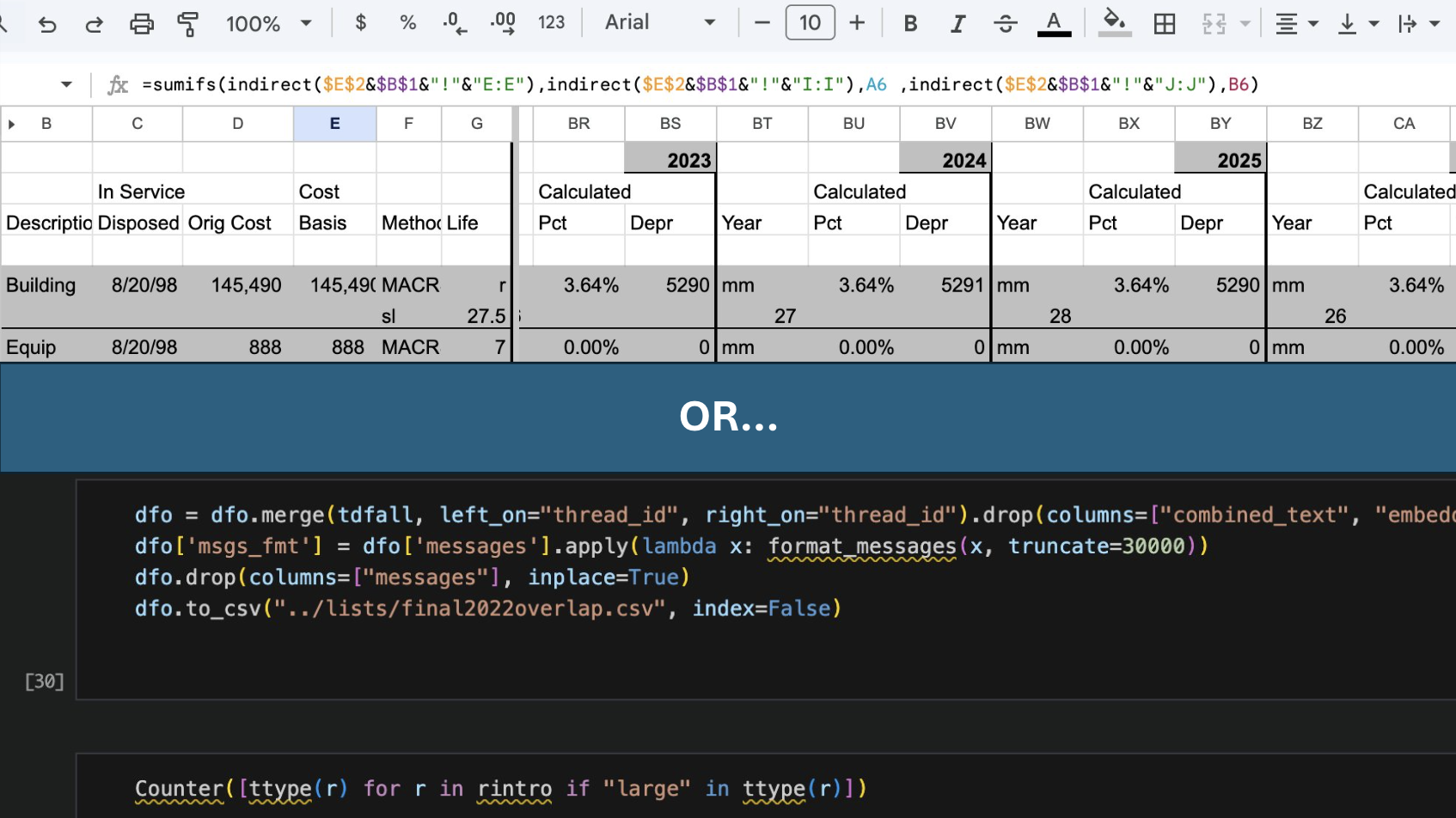Viewport: 1456px width, 818px height.
Task: Click the Print icon
Action: (x=141, y=23)
